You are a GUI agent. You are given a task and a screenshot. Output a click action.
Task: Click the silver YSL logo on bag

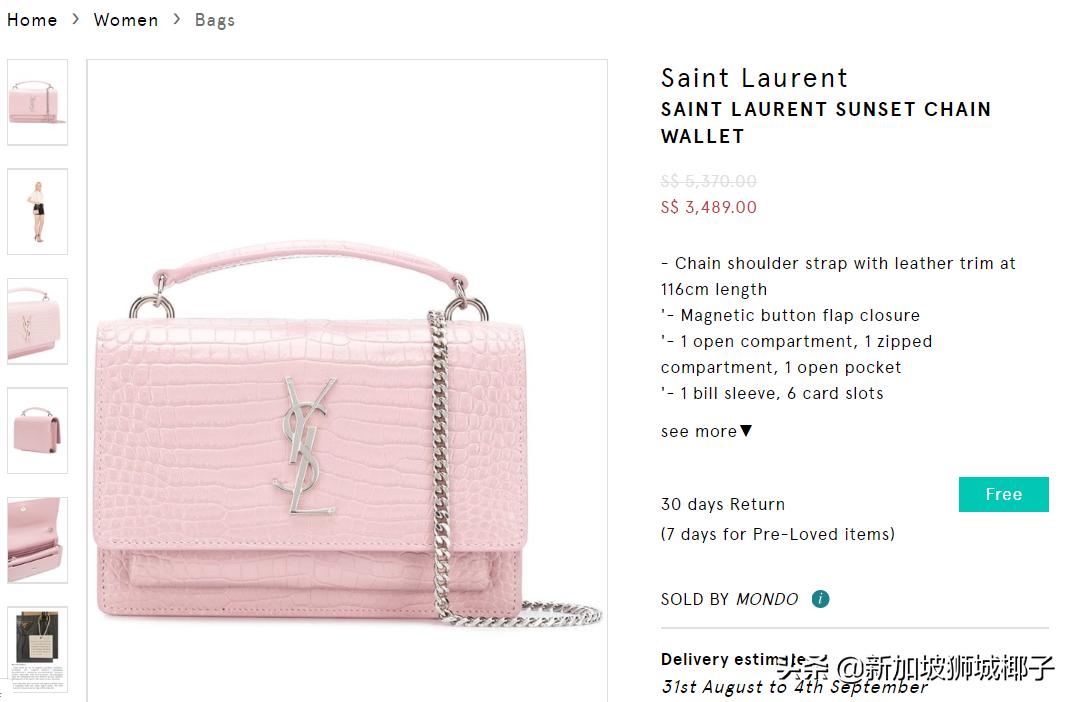306,446
